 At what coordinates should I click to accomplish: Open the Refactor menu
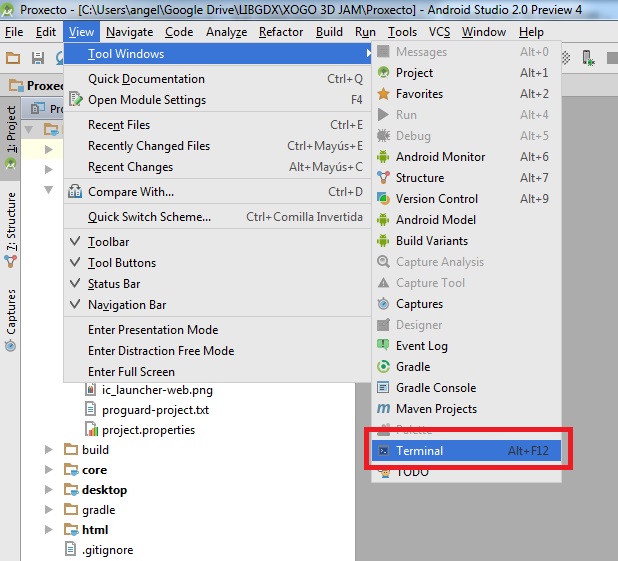point(281,32)
